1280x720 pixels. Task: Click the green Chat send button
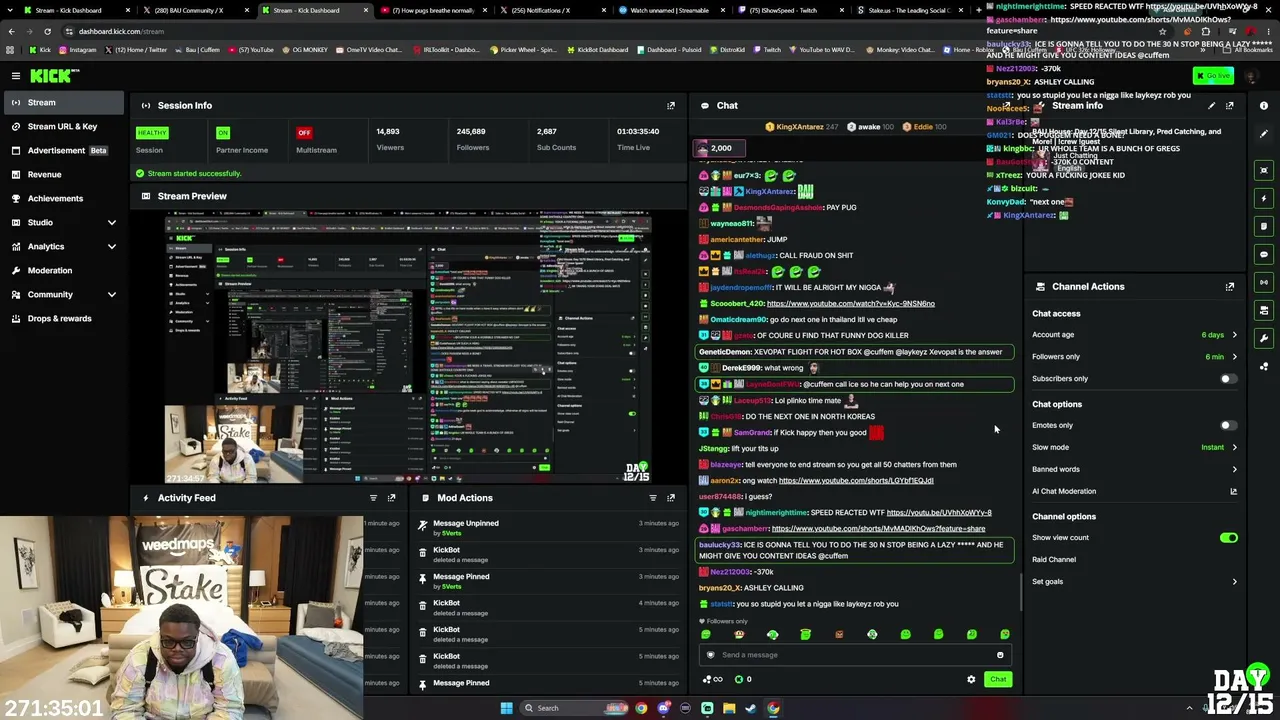(x=998, y=680)
